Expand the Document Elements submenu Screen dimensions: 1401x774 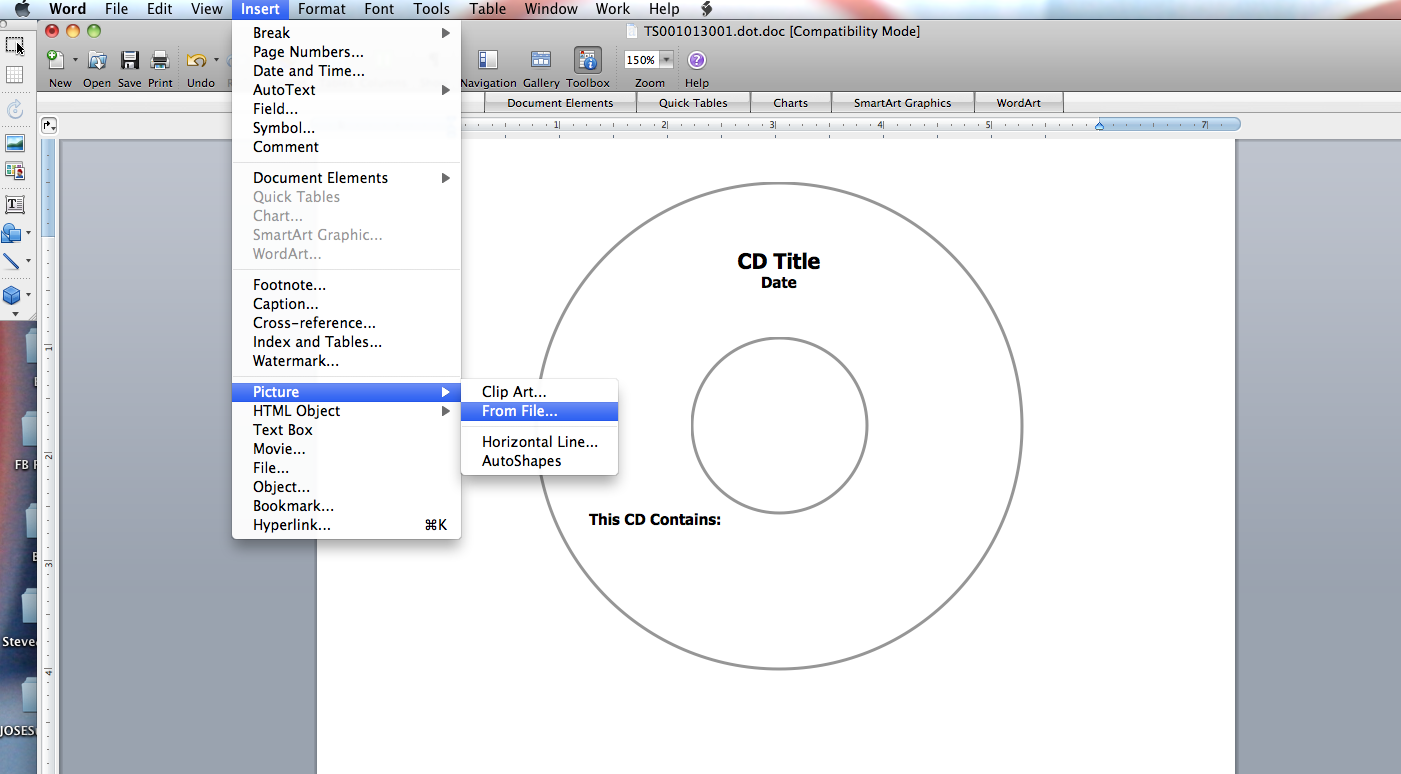coord(346,178)
